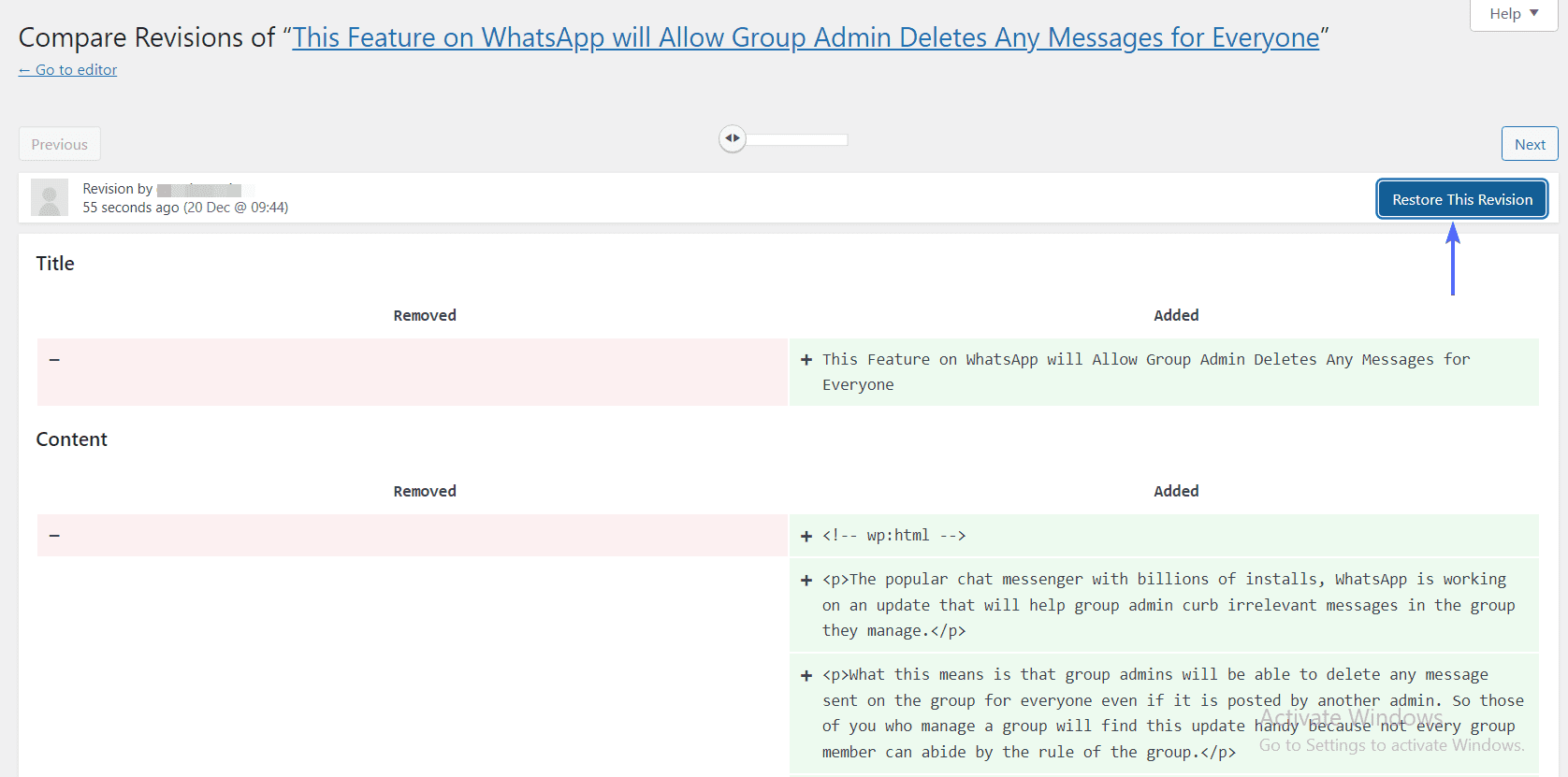Select the '55 seconds ago' revision timestamp
The image size is (1568, 777).
[x=185, y=208]
